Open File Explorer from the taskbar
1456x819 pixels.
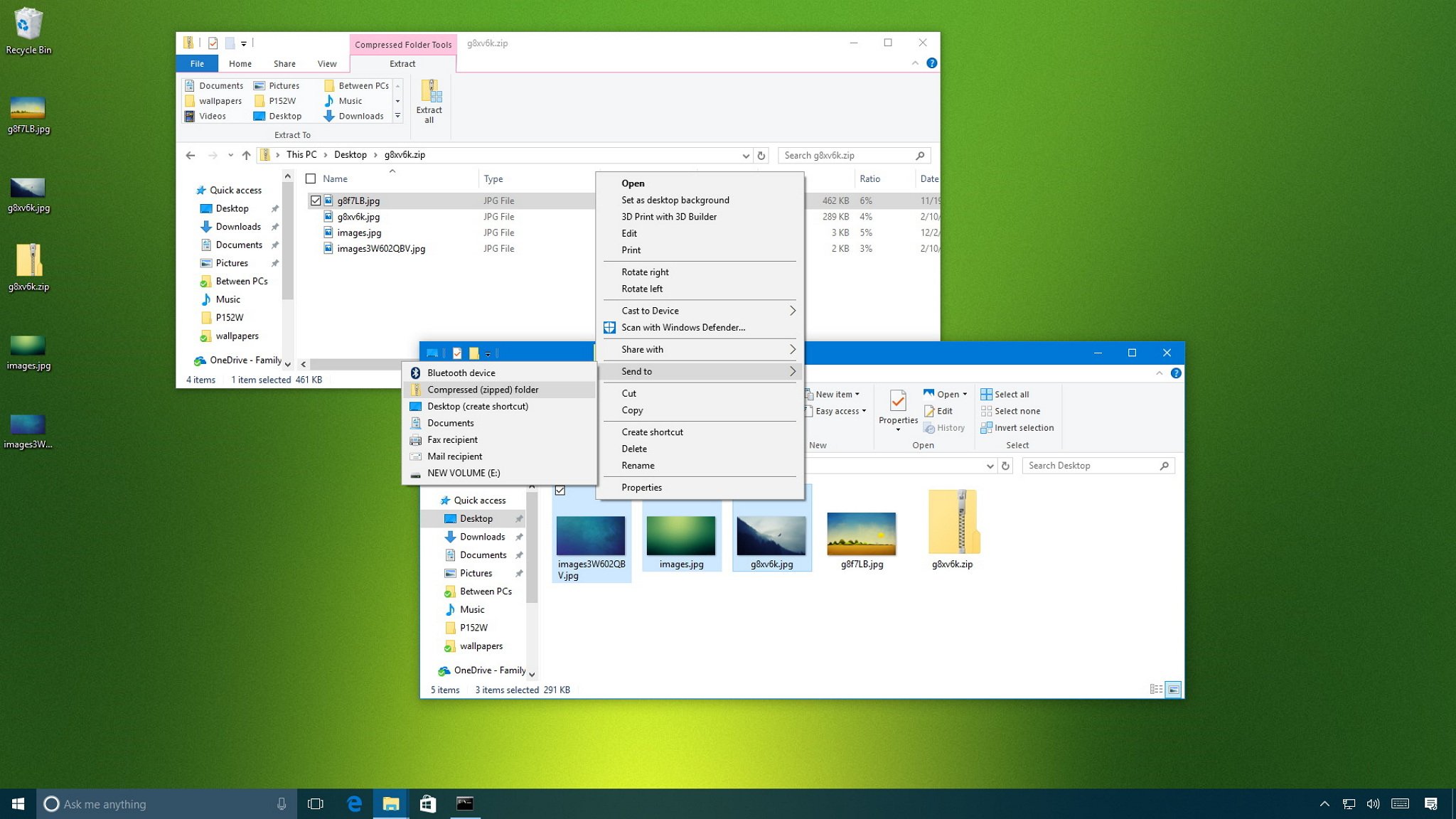(390, 804)
